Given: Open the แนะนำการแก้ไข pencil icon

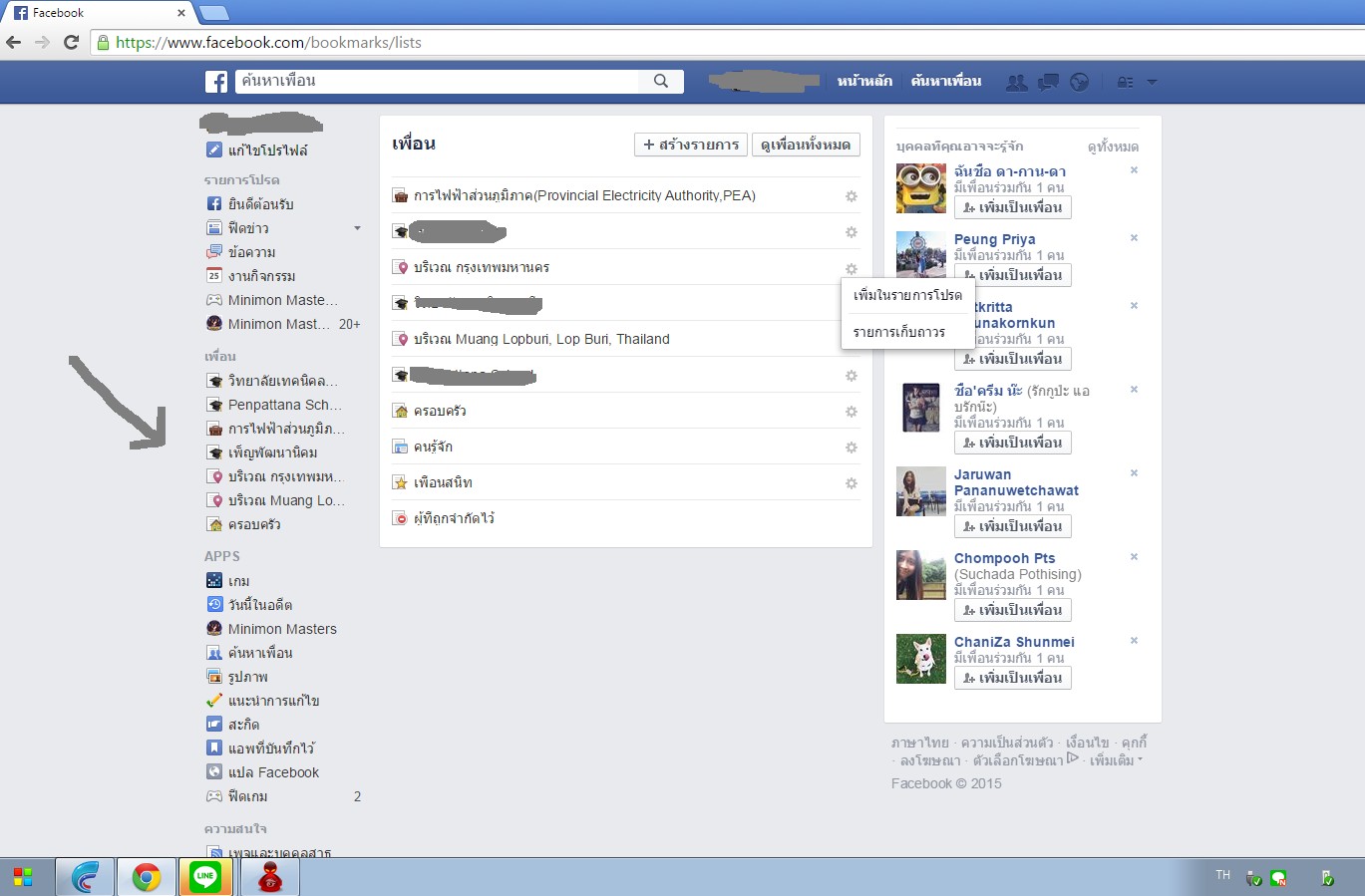Looking at the screenshot, I should (213, 701).
